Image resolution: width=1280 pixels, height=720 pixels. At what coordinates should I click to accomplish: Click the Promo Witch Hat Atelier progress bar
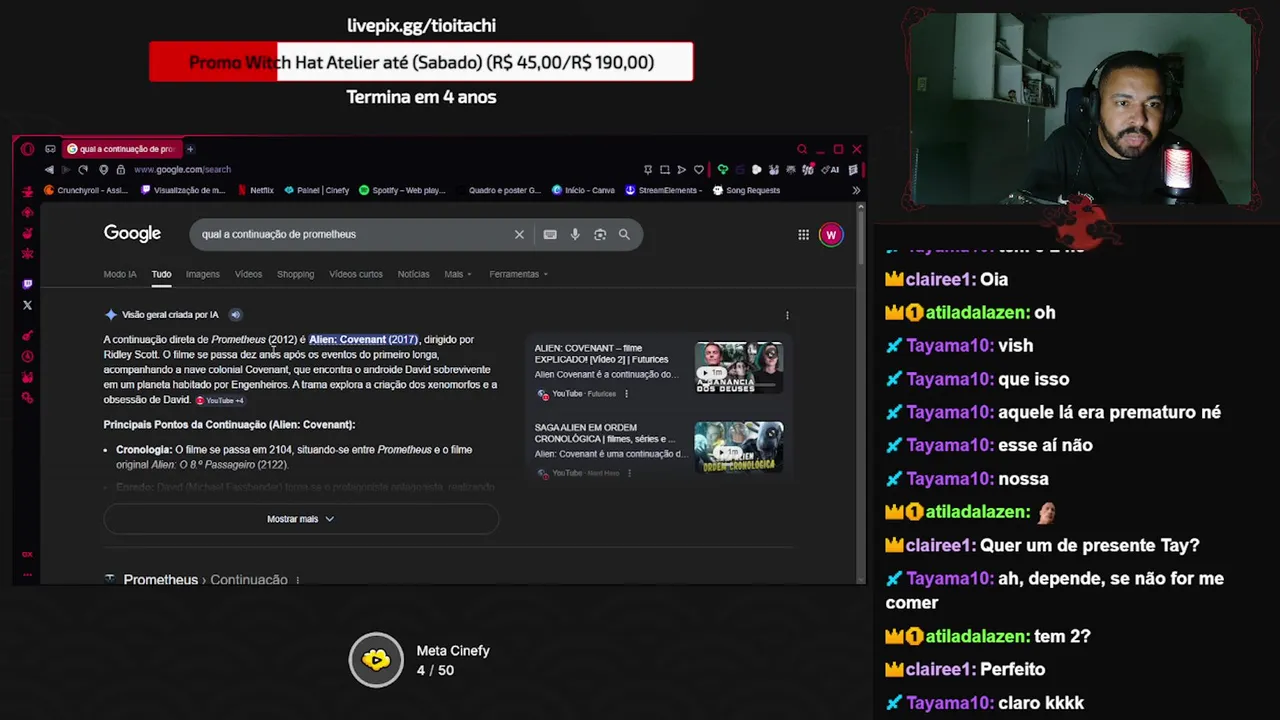tap(421, 62)
